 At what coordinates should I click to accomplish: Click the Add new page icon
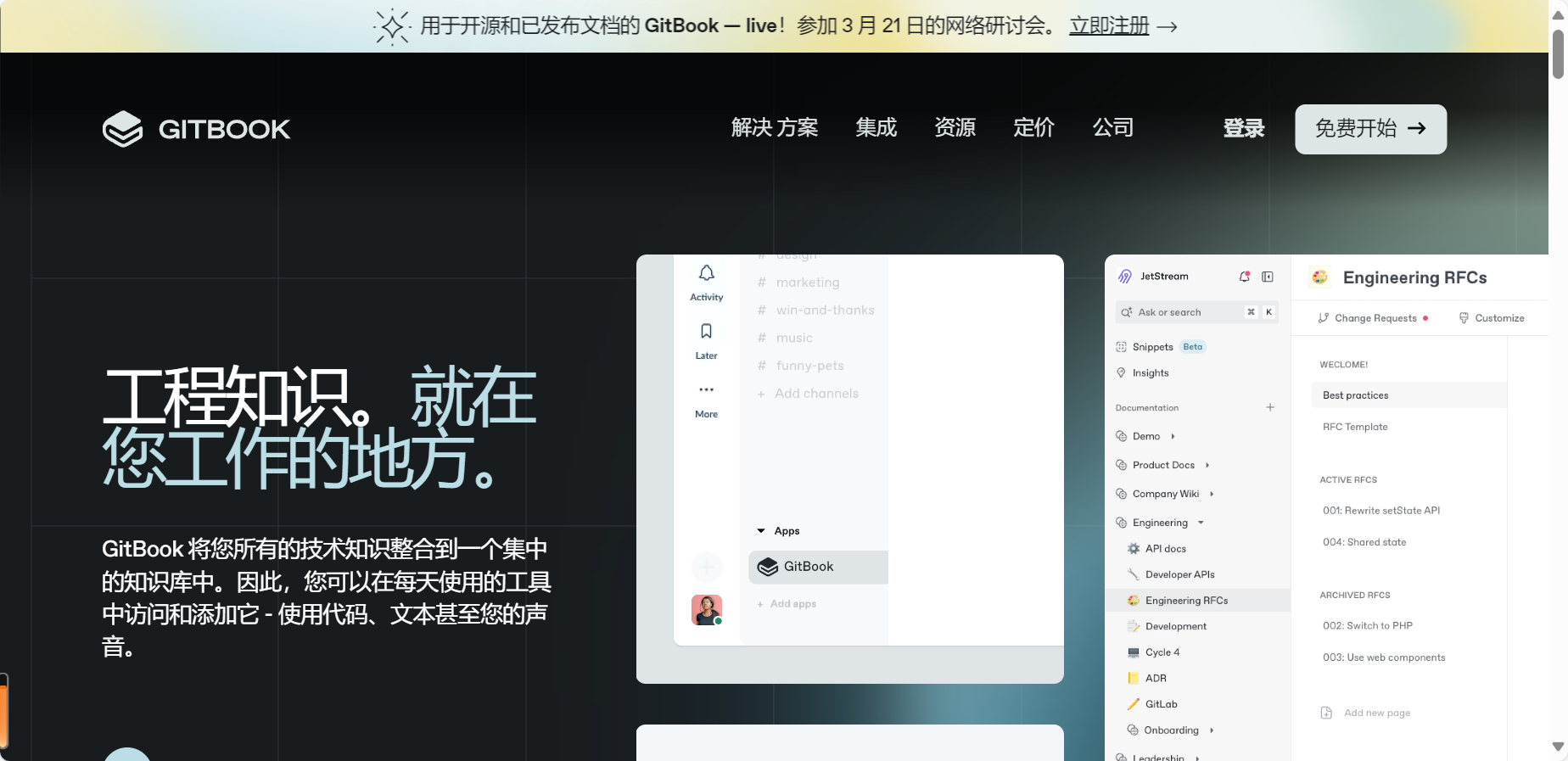(1326, 713)
